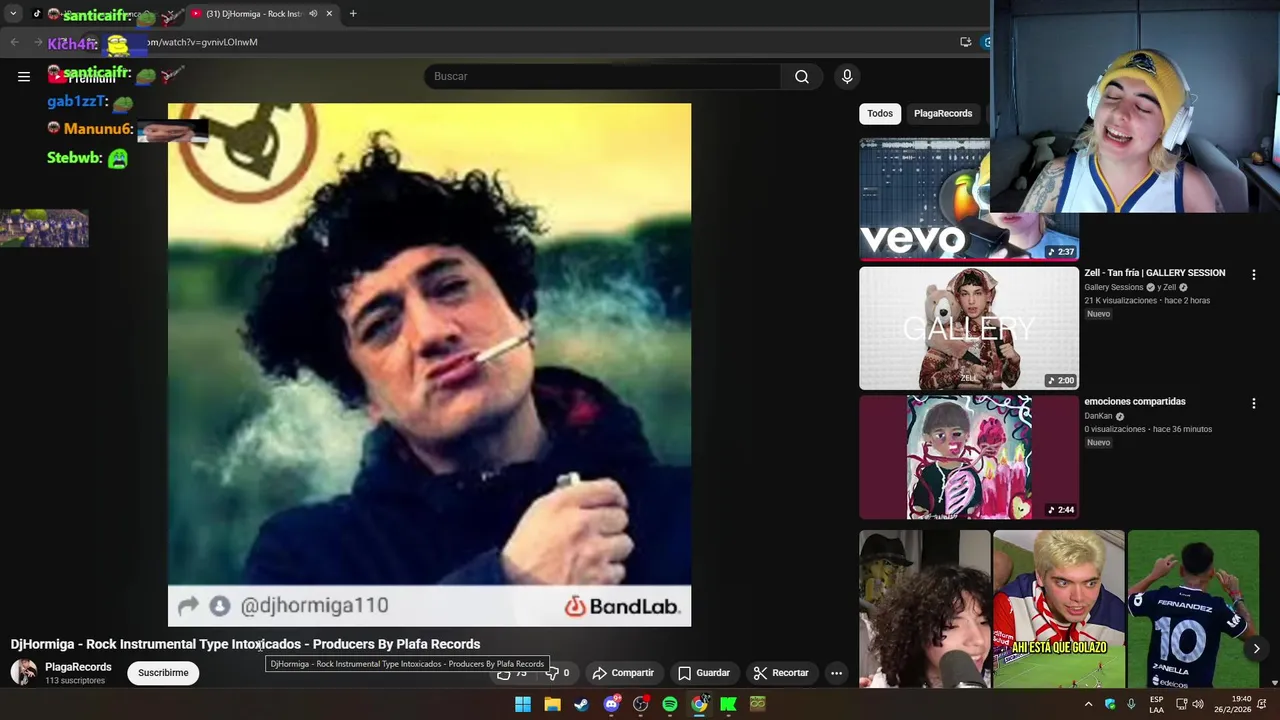Open Steam from the taskbar
This screenshot has height=720, width=1280.
(581, 704)
